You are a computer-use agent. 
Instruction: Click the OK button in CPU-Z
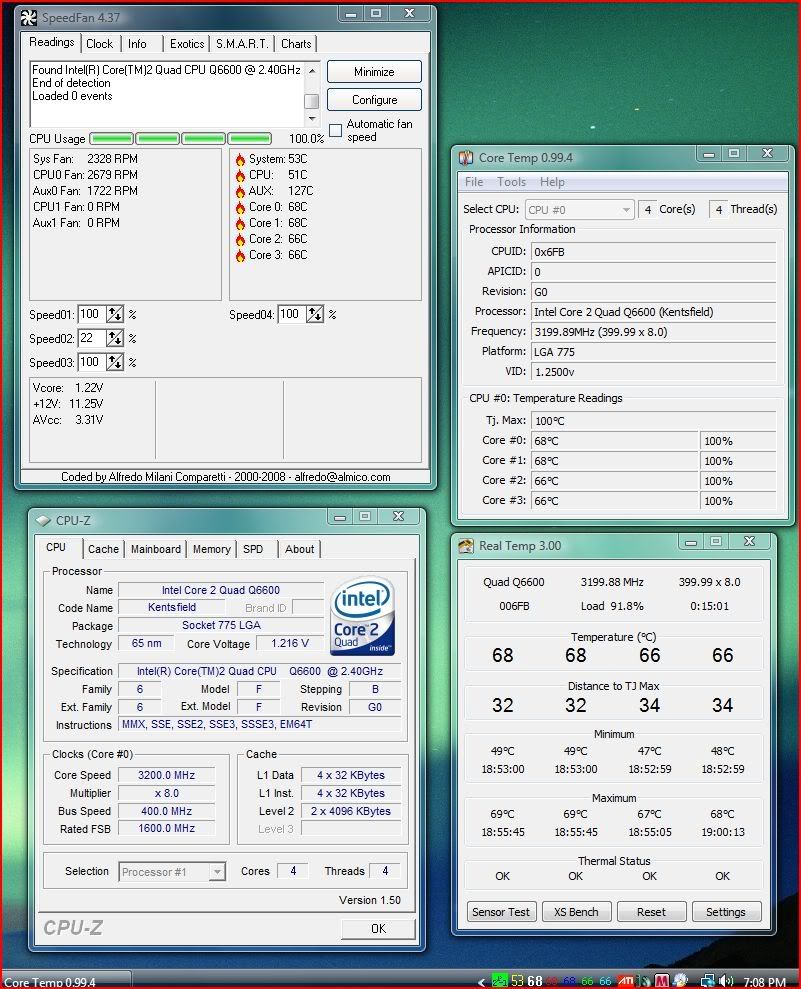click(x=378, y=928)
